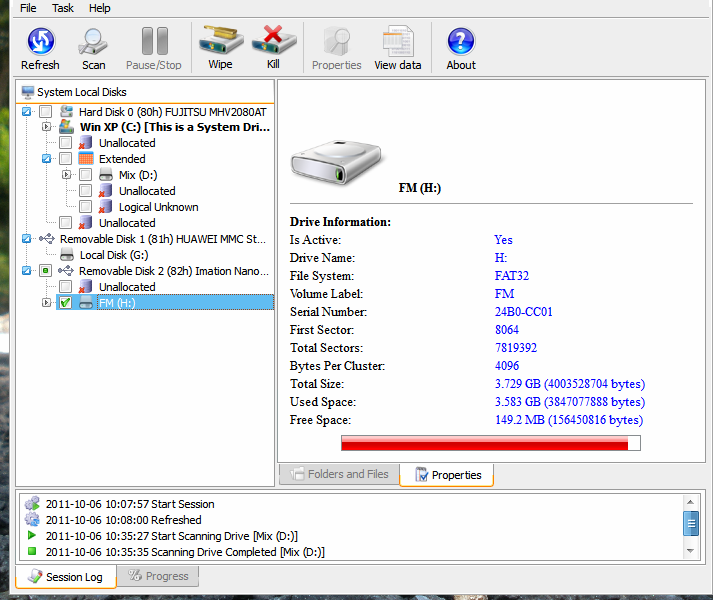Tick the Extended partition checkbox

pyautogui.click(x=65, y=158)
